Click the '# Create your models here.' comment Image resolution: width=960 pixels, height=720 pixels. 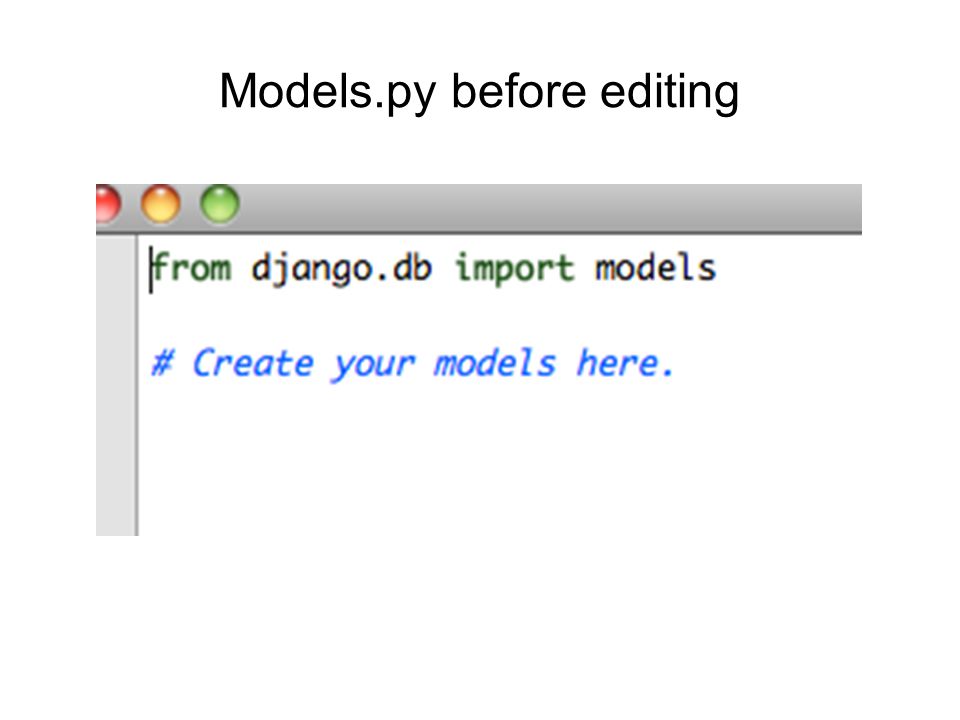tap(412, 364)
